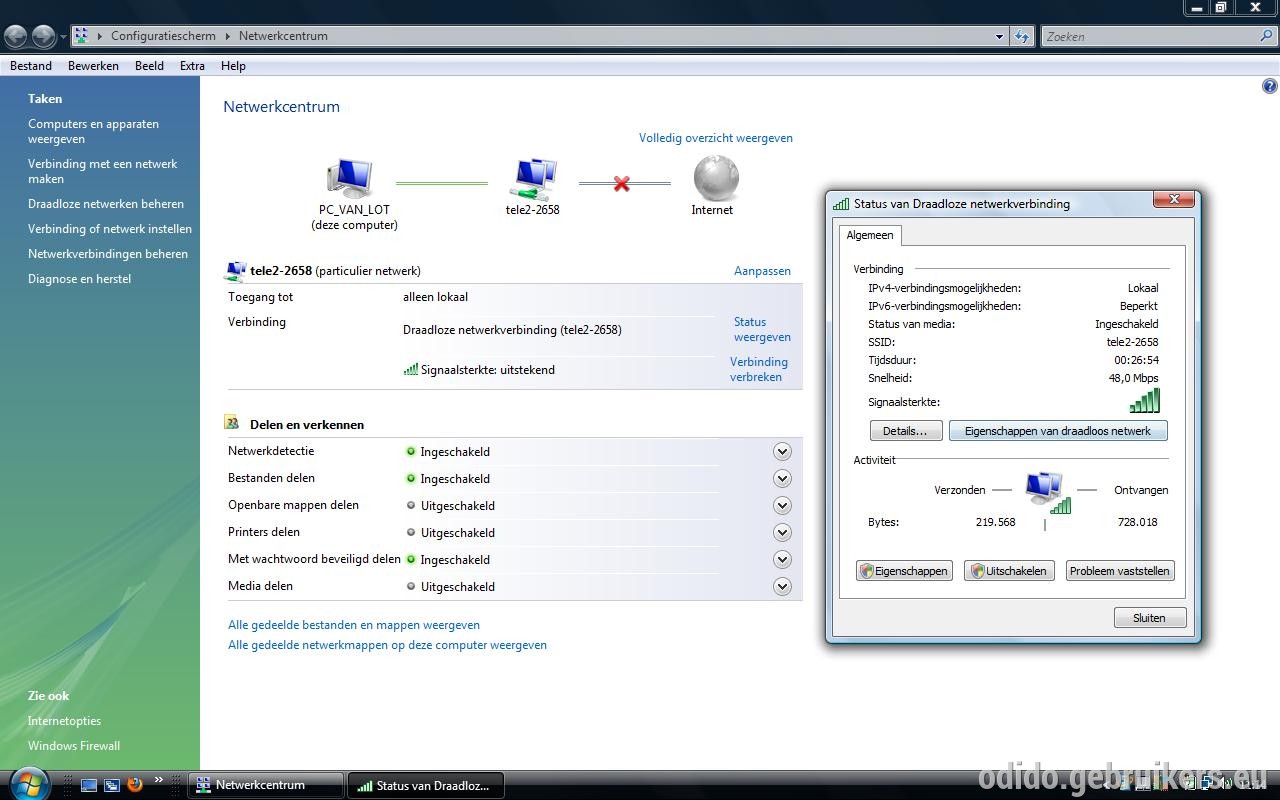Screen dimensions: 1280x800
Task: Open the Bewerken menu
Action: coord(93,66)
